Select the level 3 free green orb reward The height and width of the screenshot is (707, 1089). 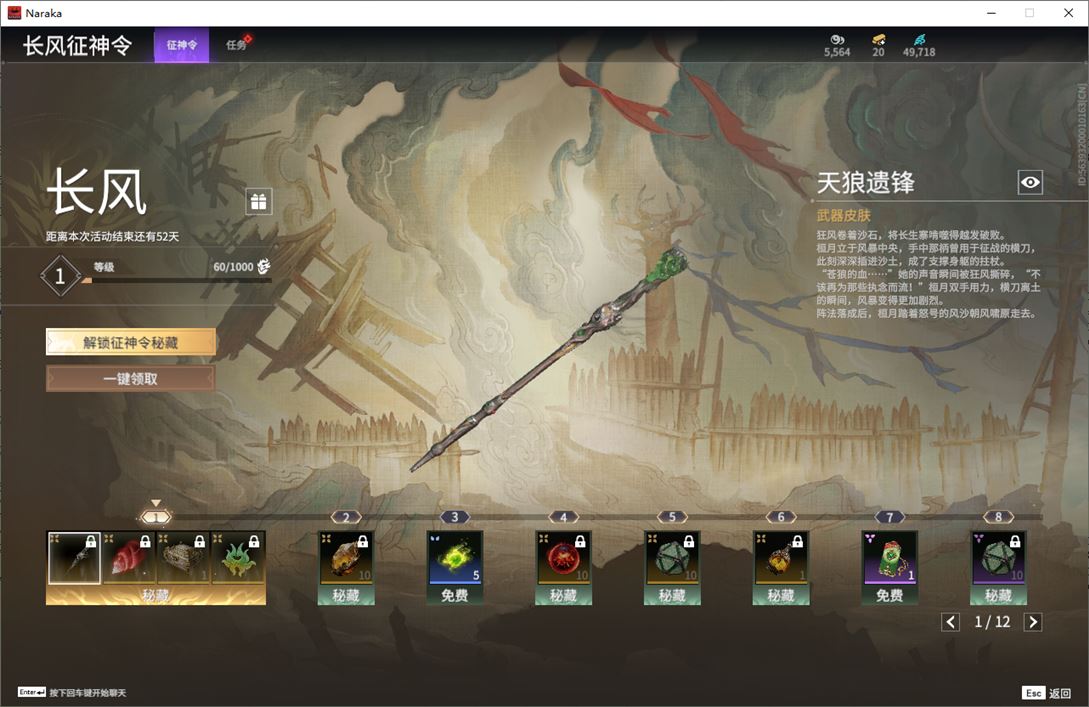point(455,558)
